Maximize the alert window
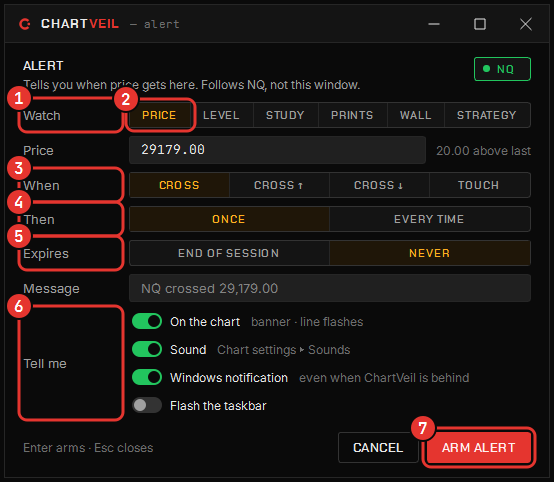Screen dimensions: 554x482 (480, 24)
